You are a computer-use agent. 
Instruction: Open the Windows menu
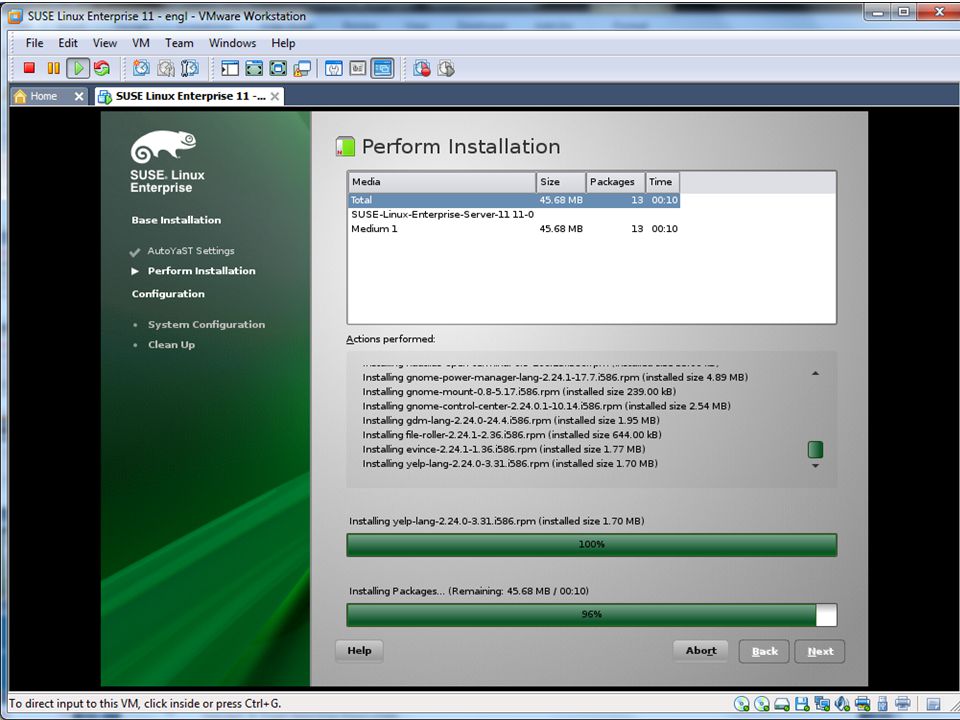[x=233, y=43]
